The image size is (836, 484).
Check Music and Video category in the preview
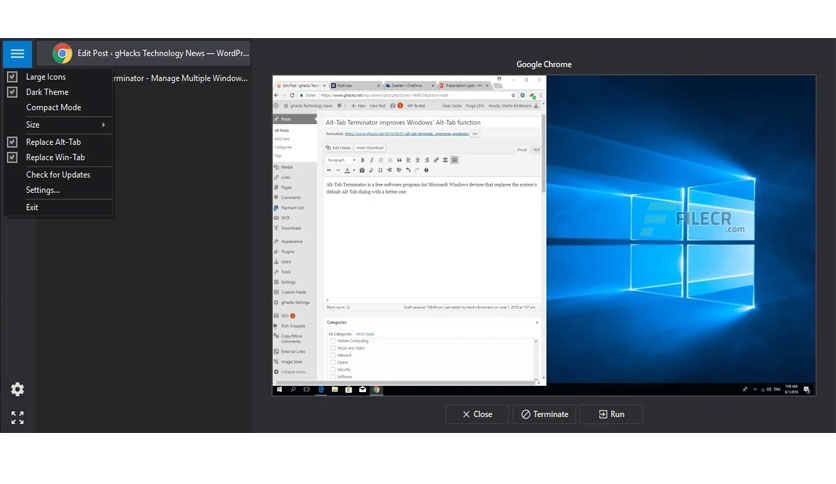pos(333,348)
